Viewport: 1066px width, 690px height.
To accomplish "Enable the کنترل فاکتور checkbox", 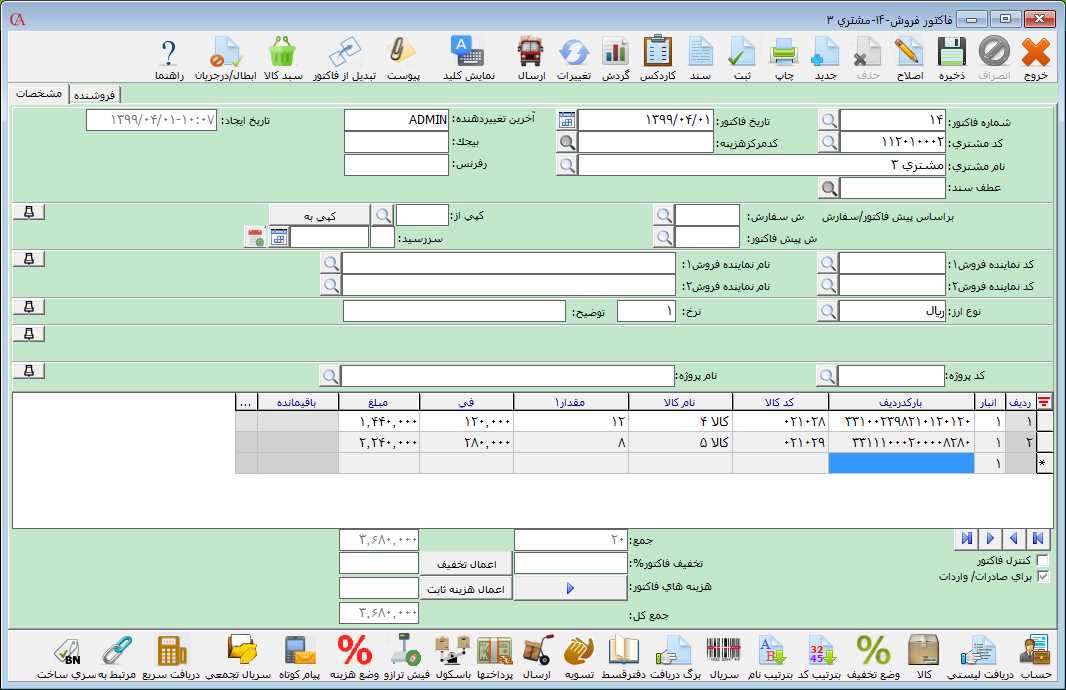I will (x=1043, y=561).
